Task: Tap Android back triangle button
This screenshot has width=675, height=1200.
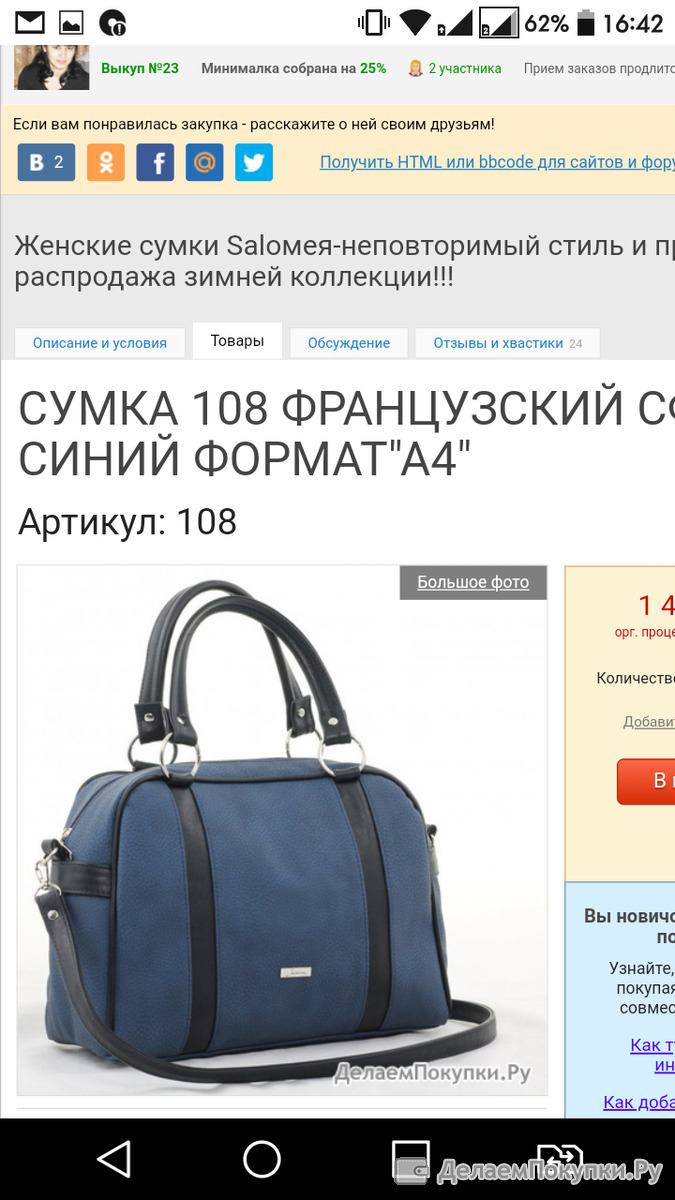Action: coord(114,1159)
